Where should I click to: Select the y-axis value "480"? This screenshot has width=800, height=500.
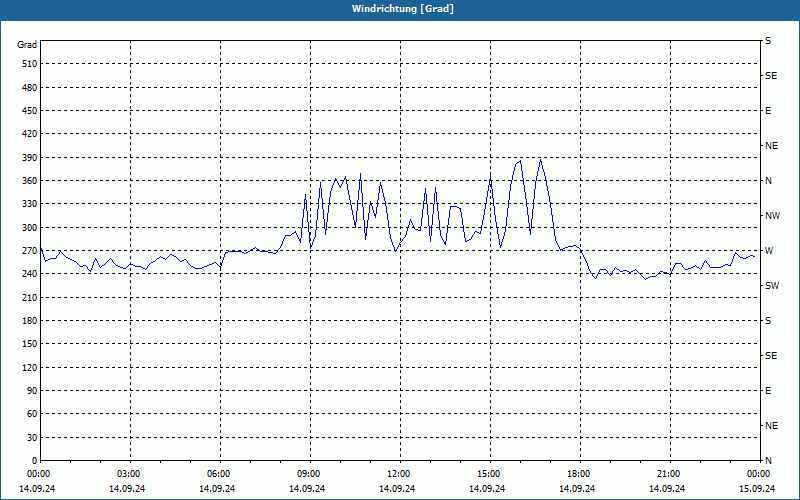click(30, 88)
